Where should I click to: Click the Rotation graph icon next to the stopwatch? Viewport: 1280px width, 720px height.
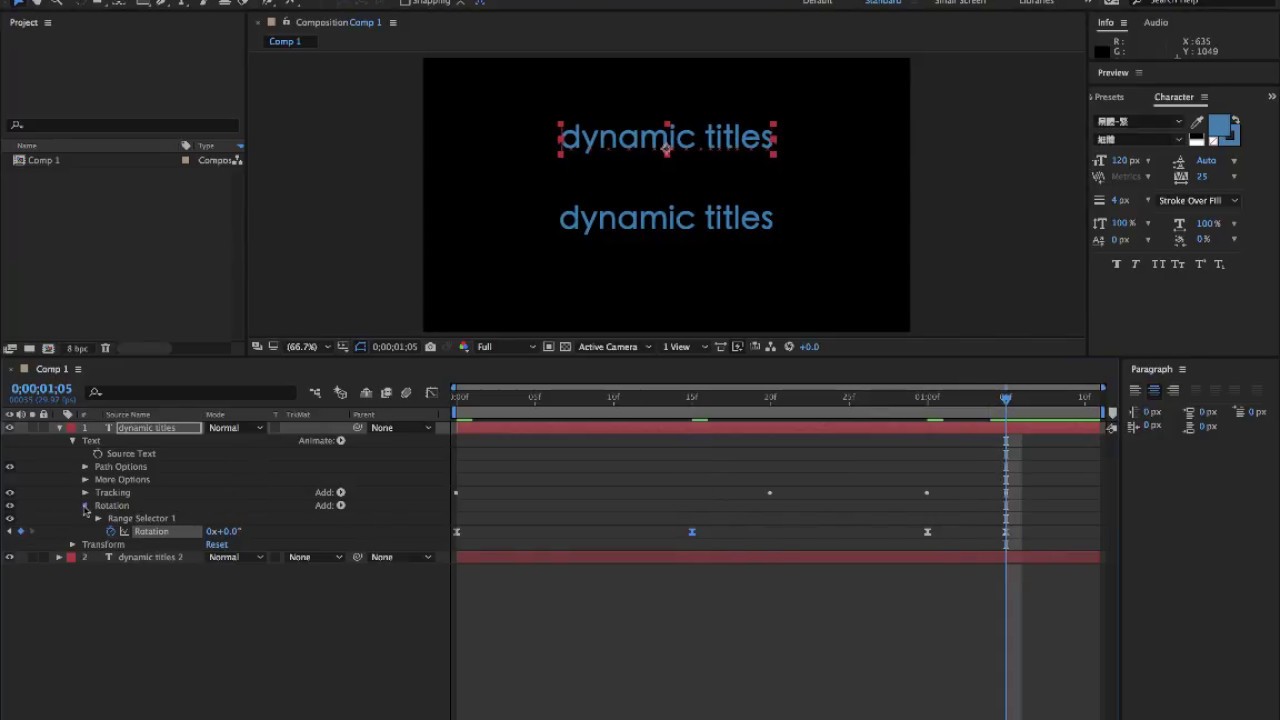[124, 532]
